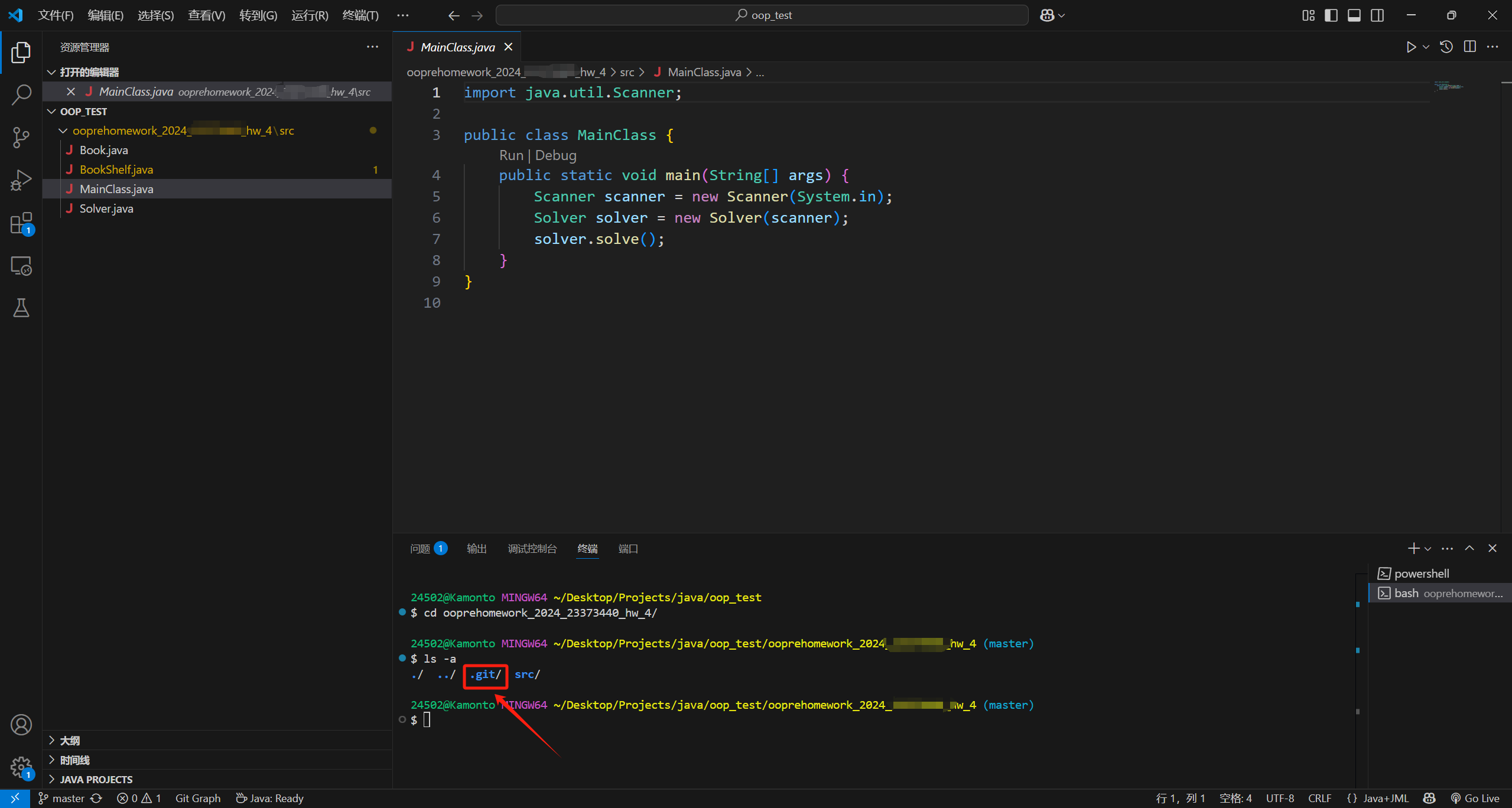Click Go Live in the status bar

click(x=1475, y=798)
